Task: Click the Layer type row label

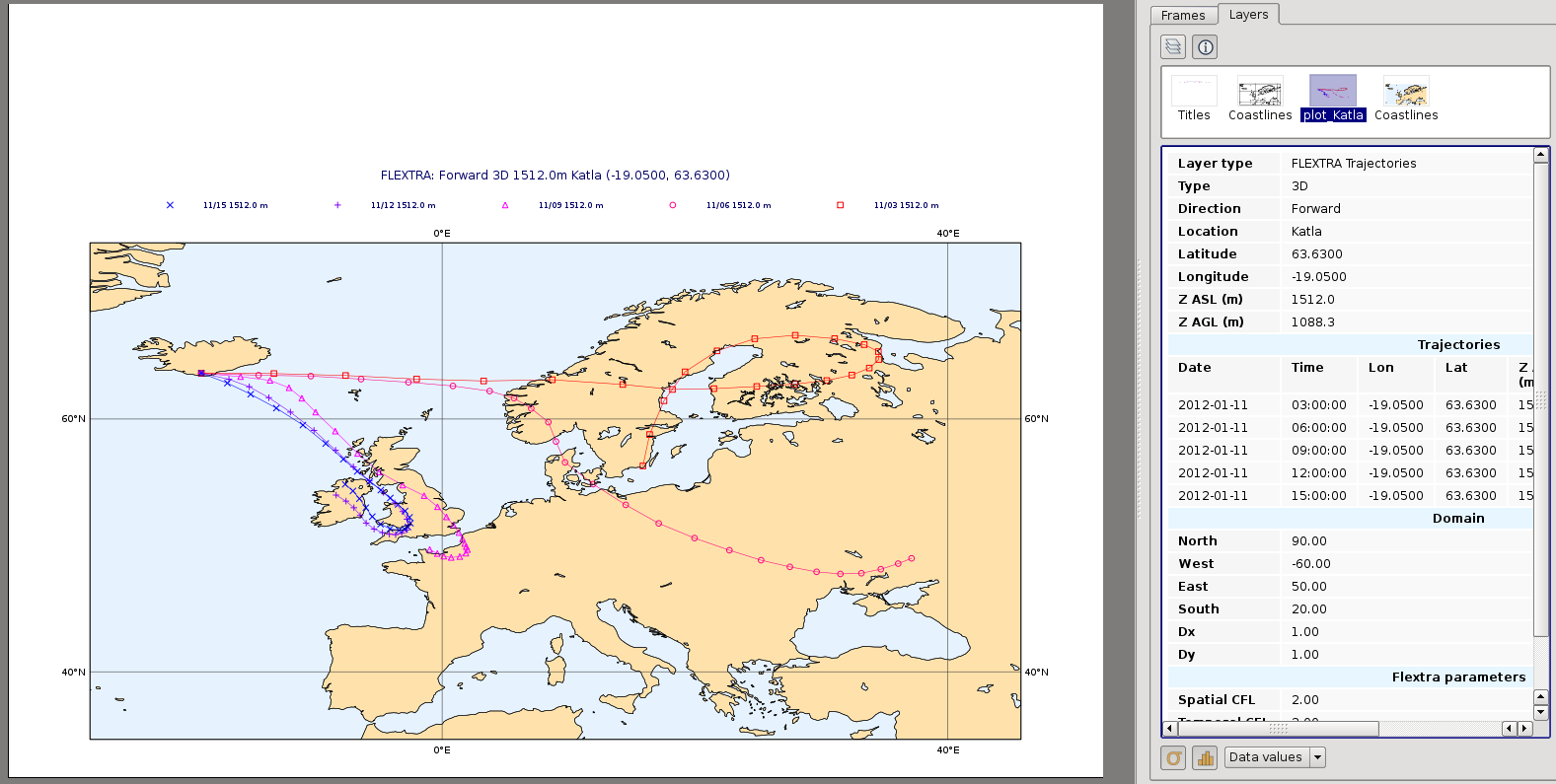Action: point(1215,164)
